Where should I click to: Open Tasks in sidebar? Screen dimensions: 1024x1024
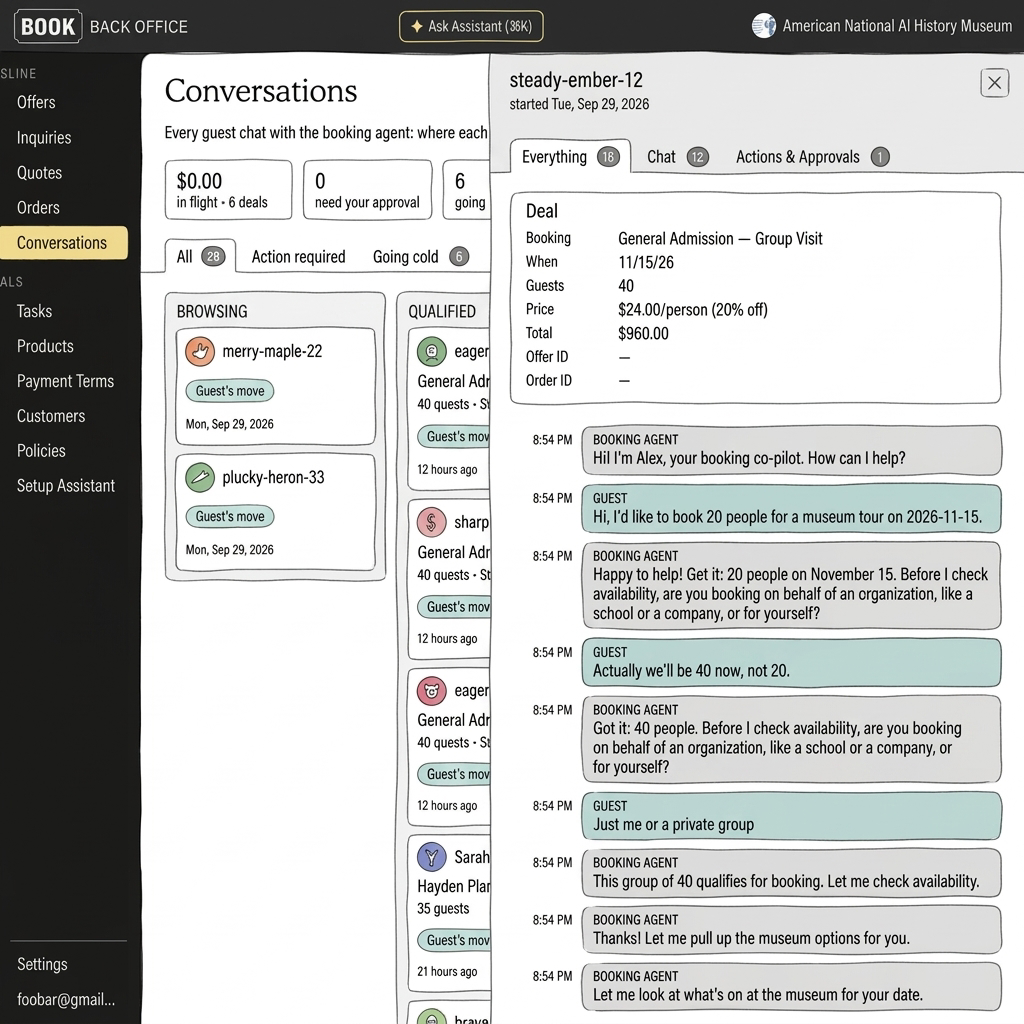(34, 312)
